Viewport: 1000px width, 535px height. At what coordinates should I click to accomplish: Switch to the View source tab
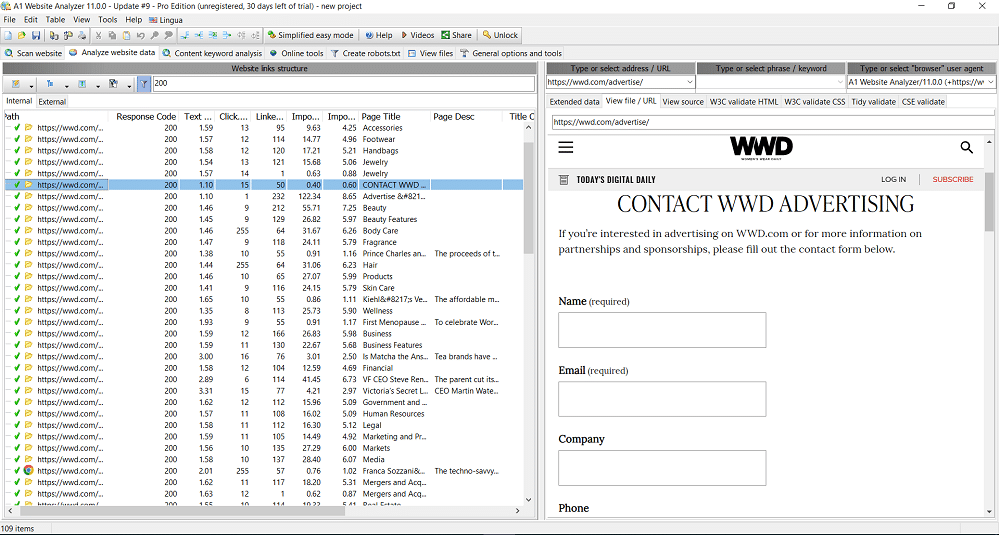683,101
